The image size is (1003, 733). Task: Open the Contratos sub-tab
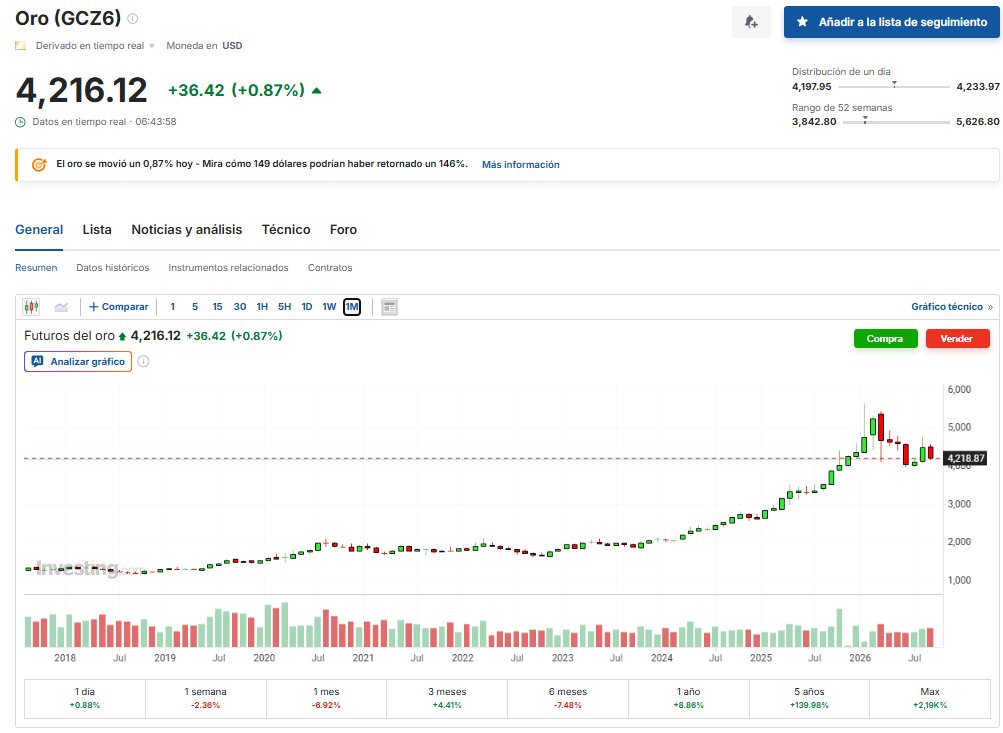point(330,268)
